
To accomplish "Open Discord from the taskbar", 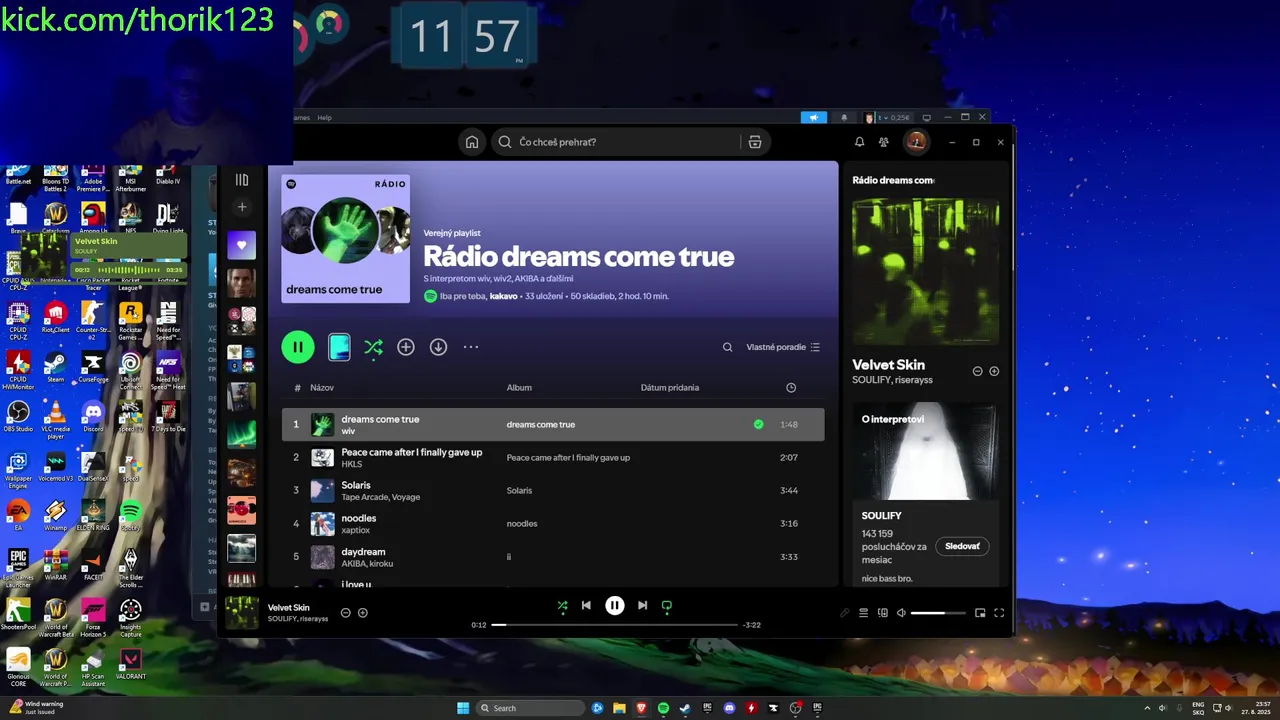I will 729,708.
